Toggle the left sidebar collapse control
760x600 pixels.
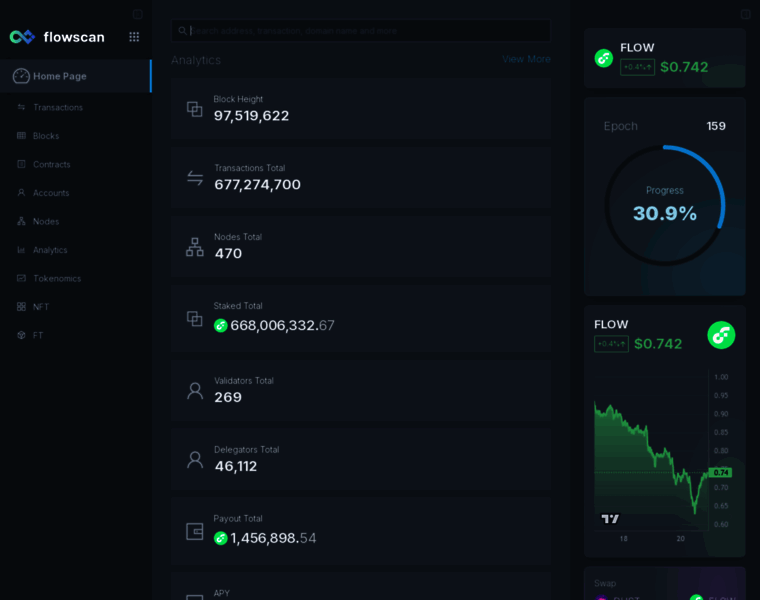point(138,14)
